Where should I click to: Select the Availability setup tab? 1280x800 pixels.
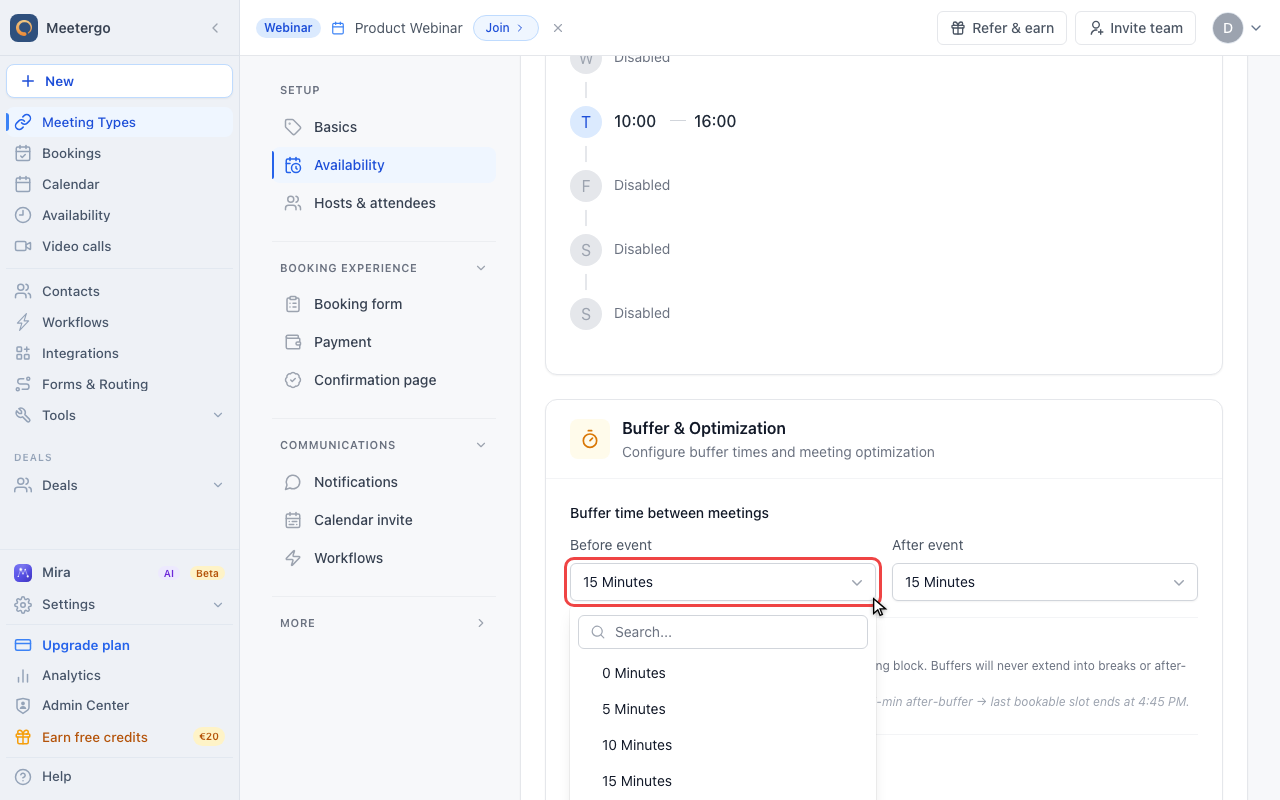(384, 165)
